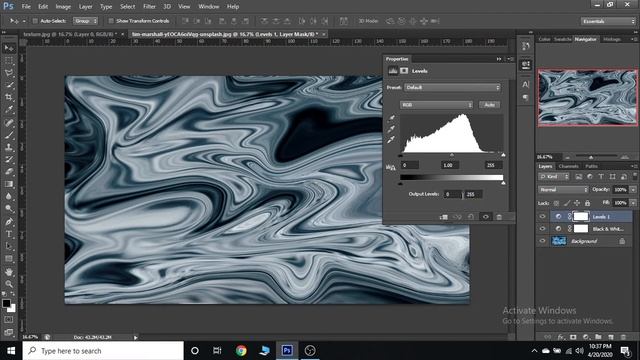Select the Hand tool

(x=9, y=271)
